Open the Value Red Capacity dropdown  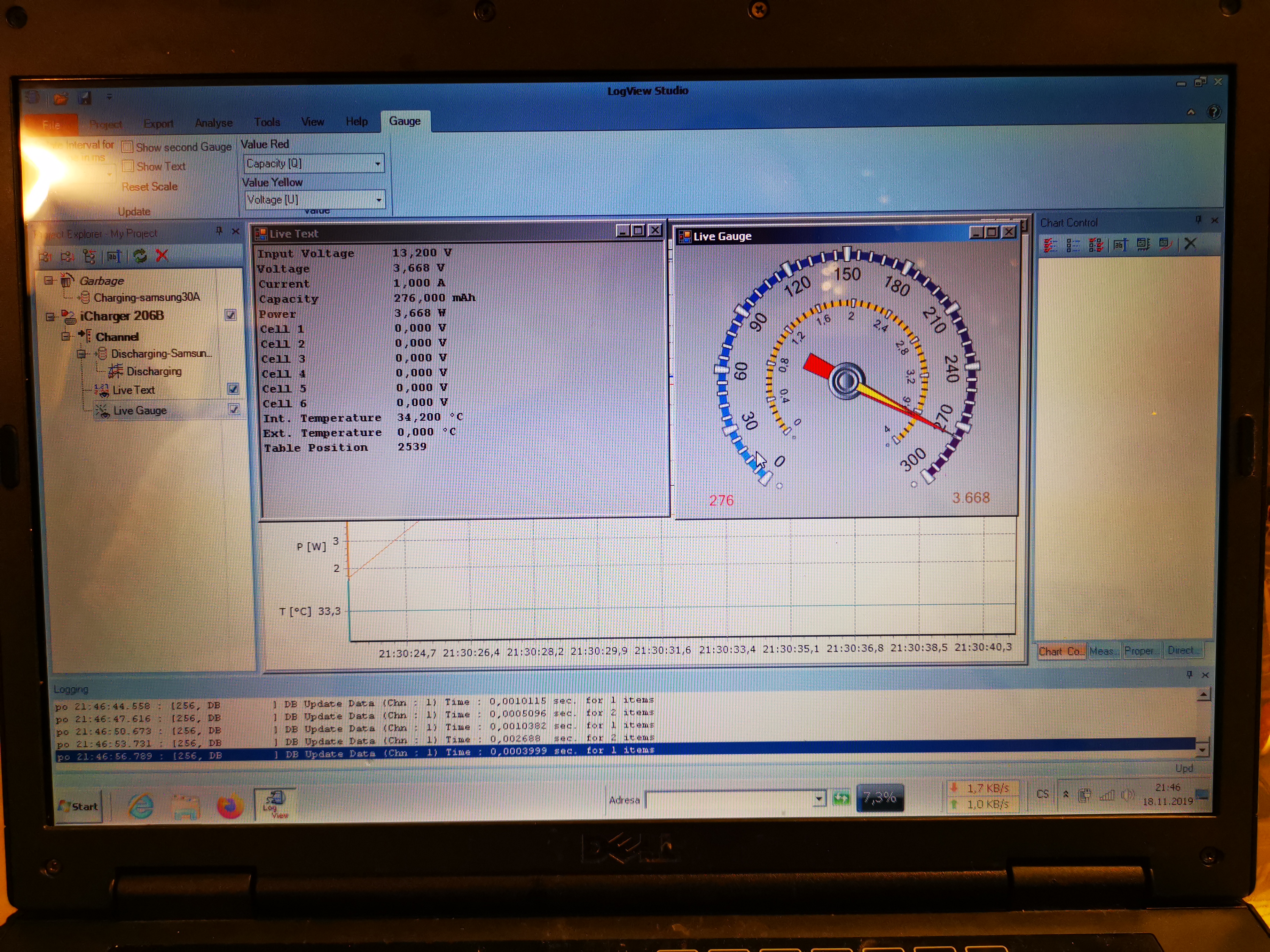click(x=377, y=164)
